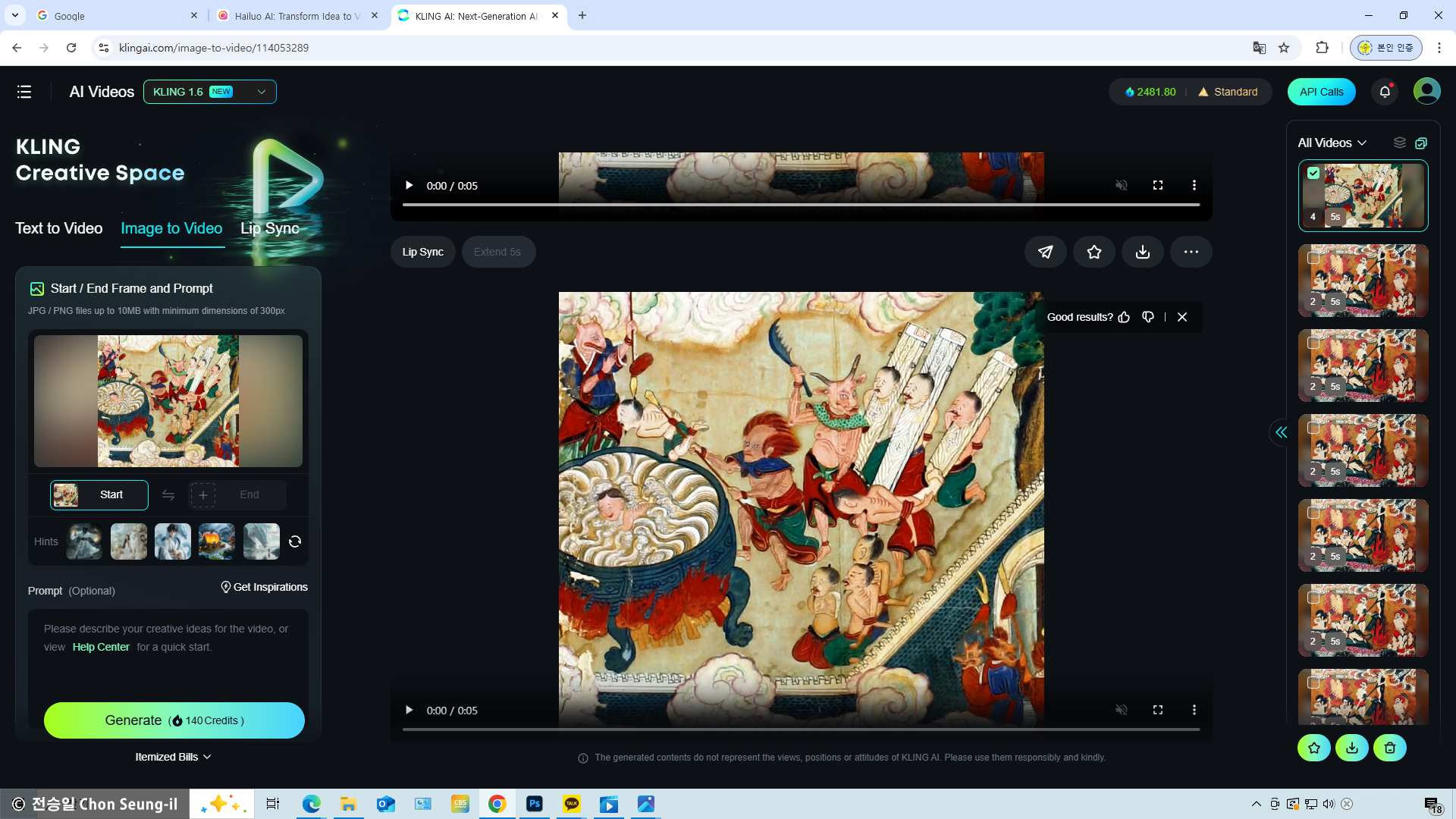1456x819 pixels.
Task: Swap start and end frames
Action: click(168, 495)
